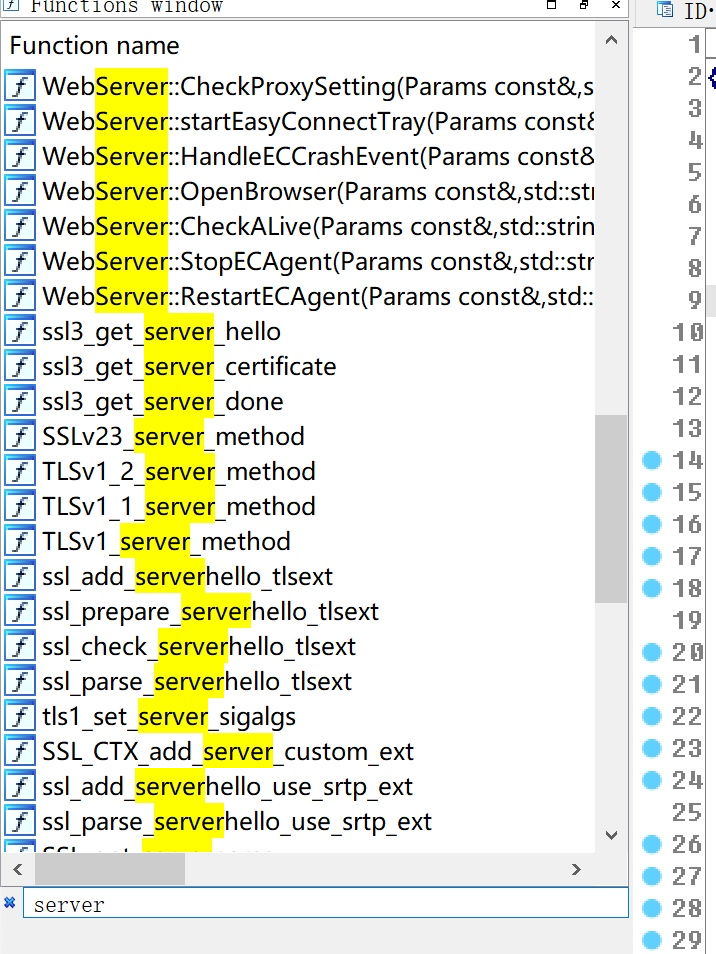Click function icon beside ssl_add_serverhello_use_srtp_ext

(20, 787)
